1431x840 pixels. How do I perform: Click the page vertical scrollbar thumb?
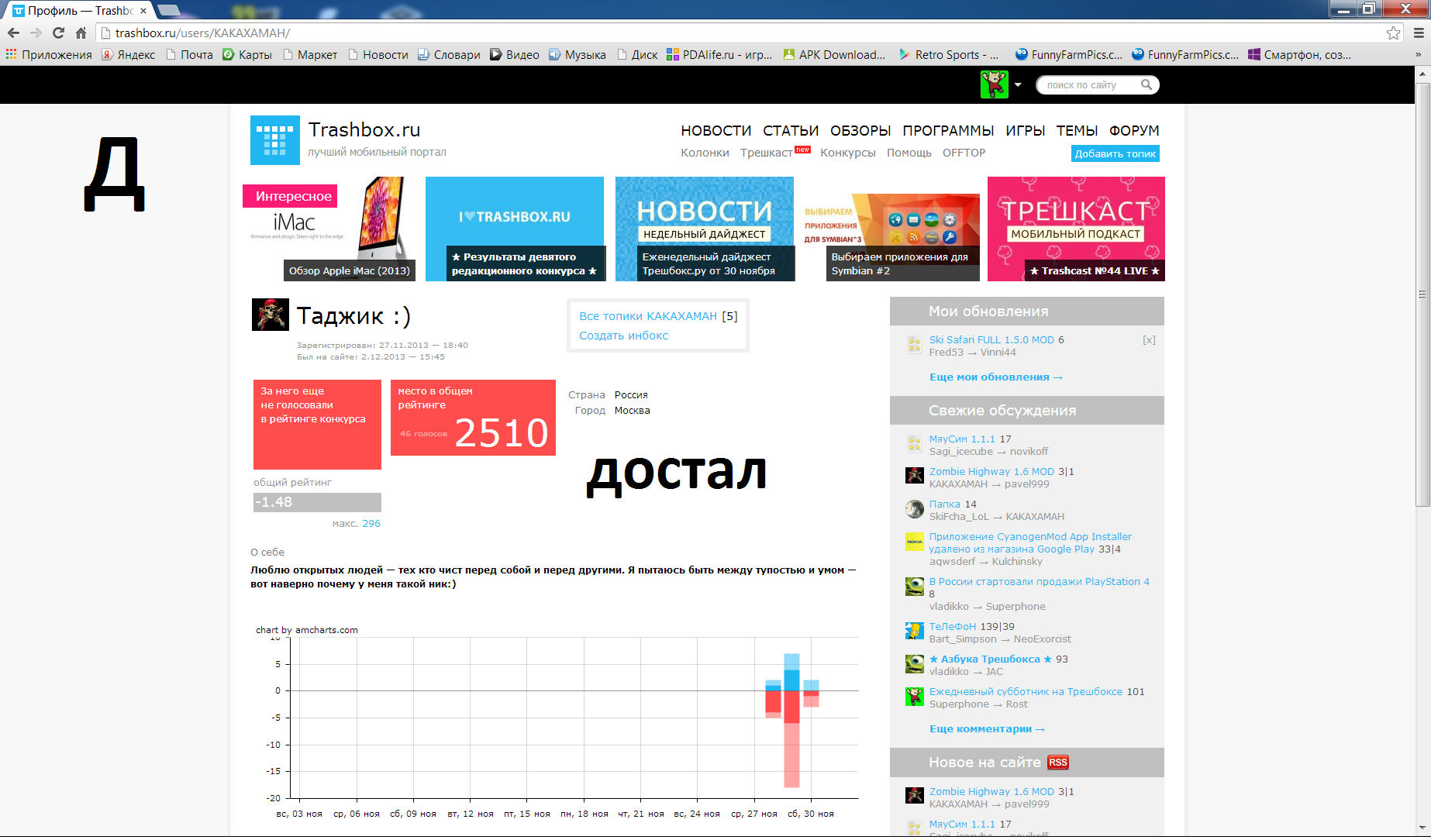(1422, 294)
